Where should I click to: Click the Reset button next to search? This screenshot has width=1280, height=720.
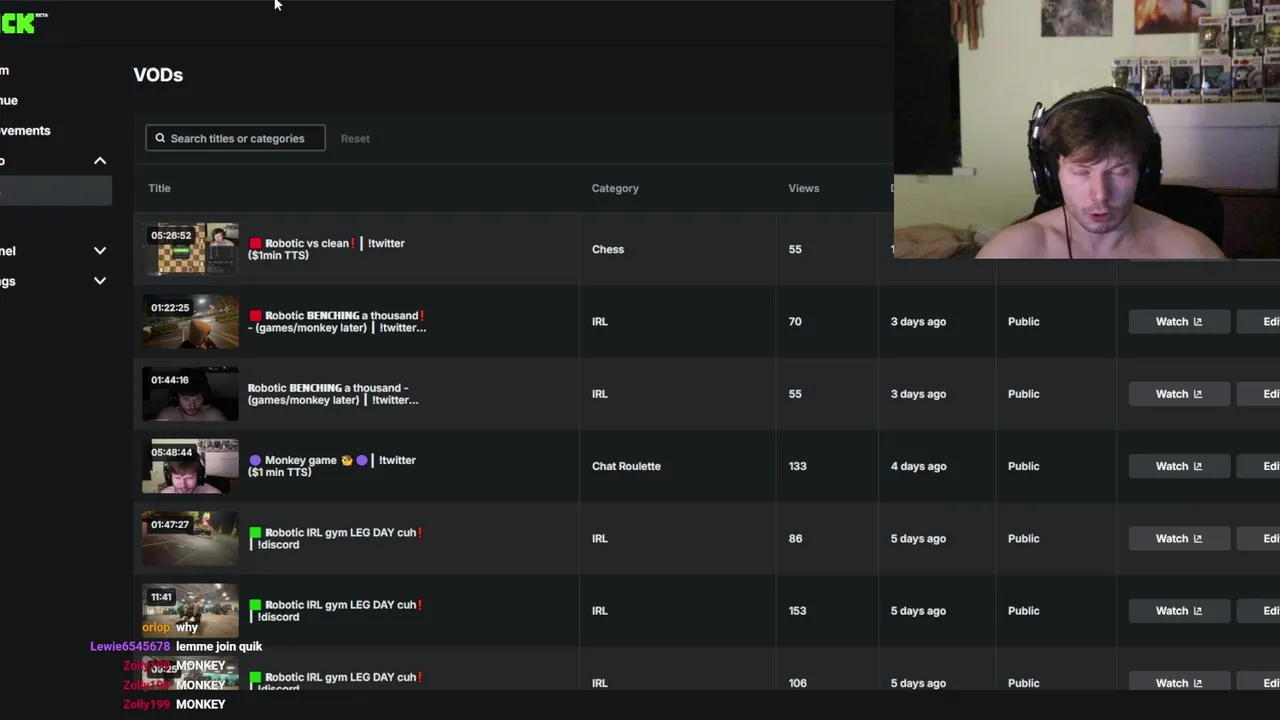point(355,139)
